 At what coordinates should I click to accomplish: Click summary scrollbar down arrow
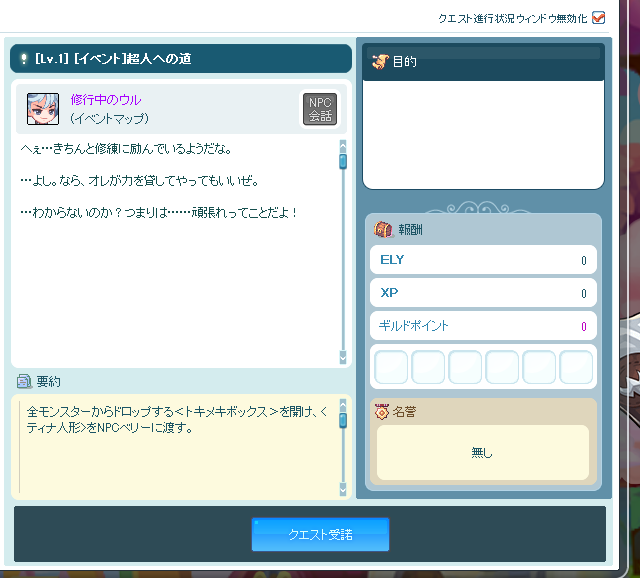[343, 489]
